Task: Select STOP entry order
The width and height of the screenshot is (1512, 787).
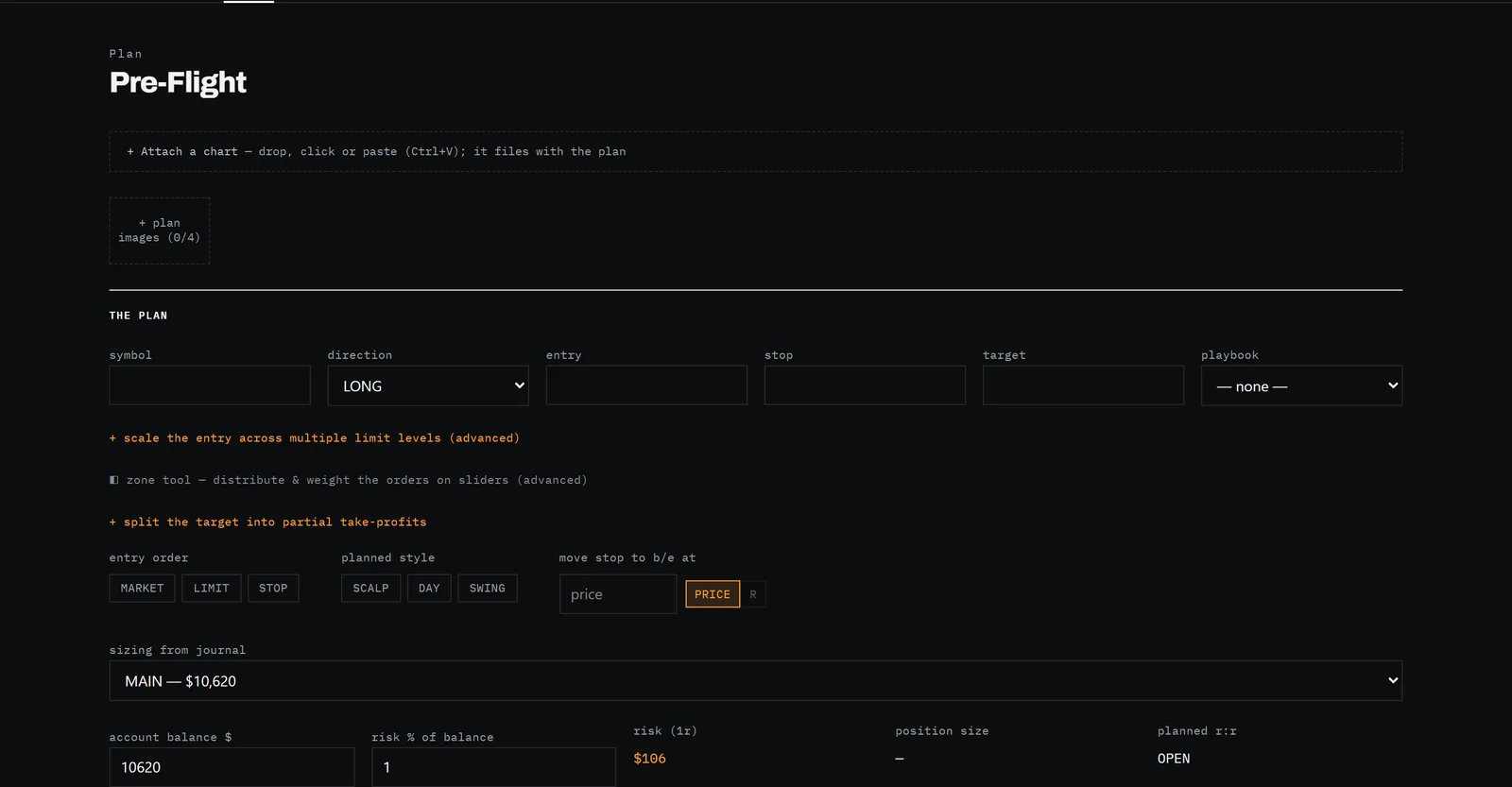Action: click(273, 588)
